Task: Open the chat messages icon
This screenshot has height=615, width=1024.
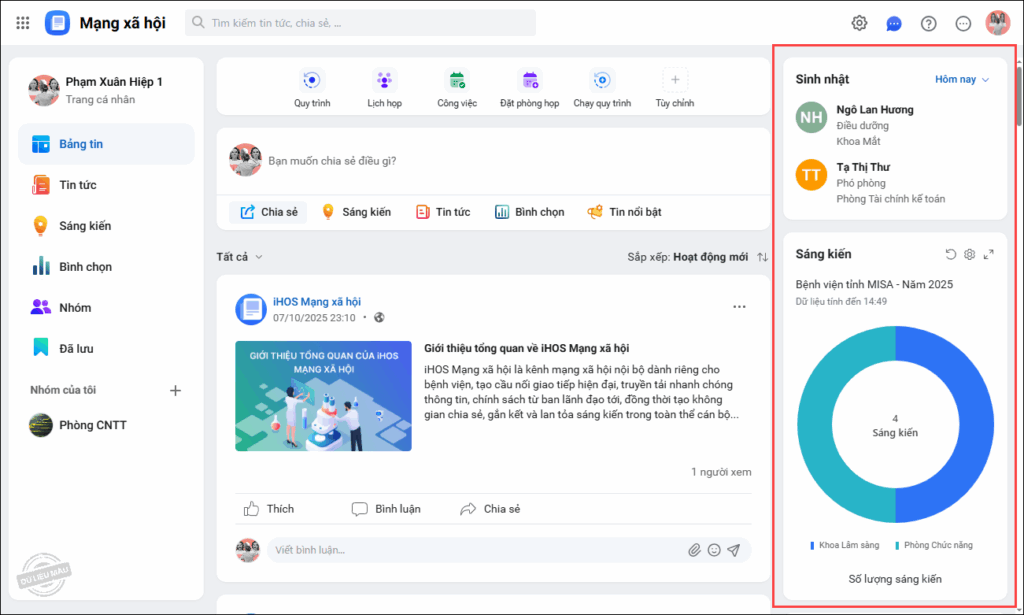Action: (894, 24)
